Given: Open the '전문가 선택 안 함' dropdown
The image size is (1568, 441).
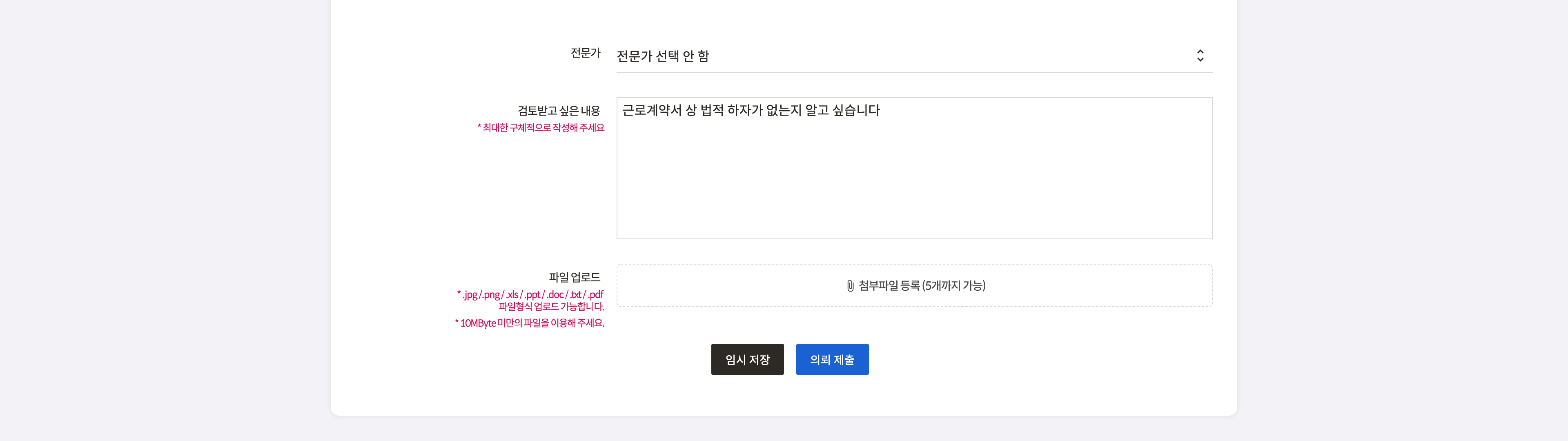Looking at the screenshot, I should pyautogui.click(x=664, y=56).
